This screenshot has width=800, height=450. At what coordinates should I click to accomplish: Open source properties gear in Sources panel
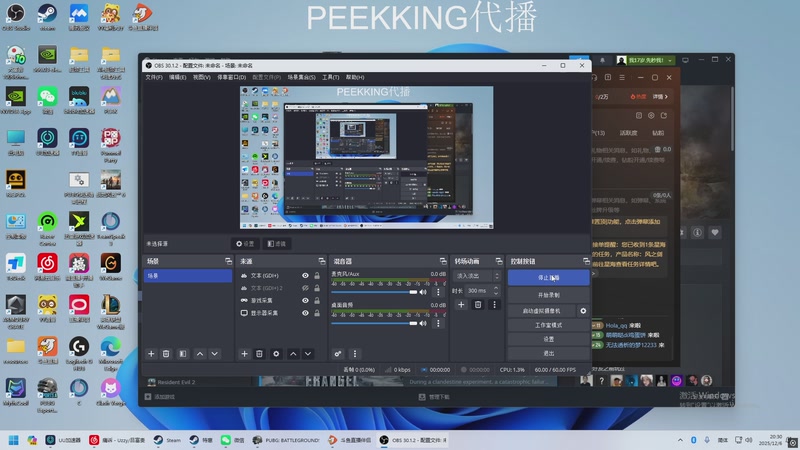pos(276,354)
